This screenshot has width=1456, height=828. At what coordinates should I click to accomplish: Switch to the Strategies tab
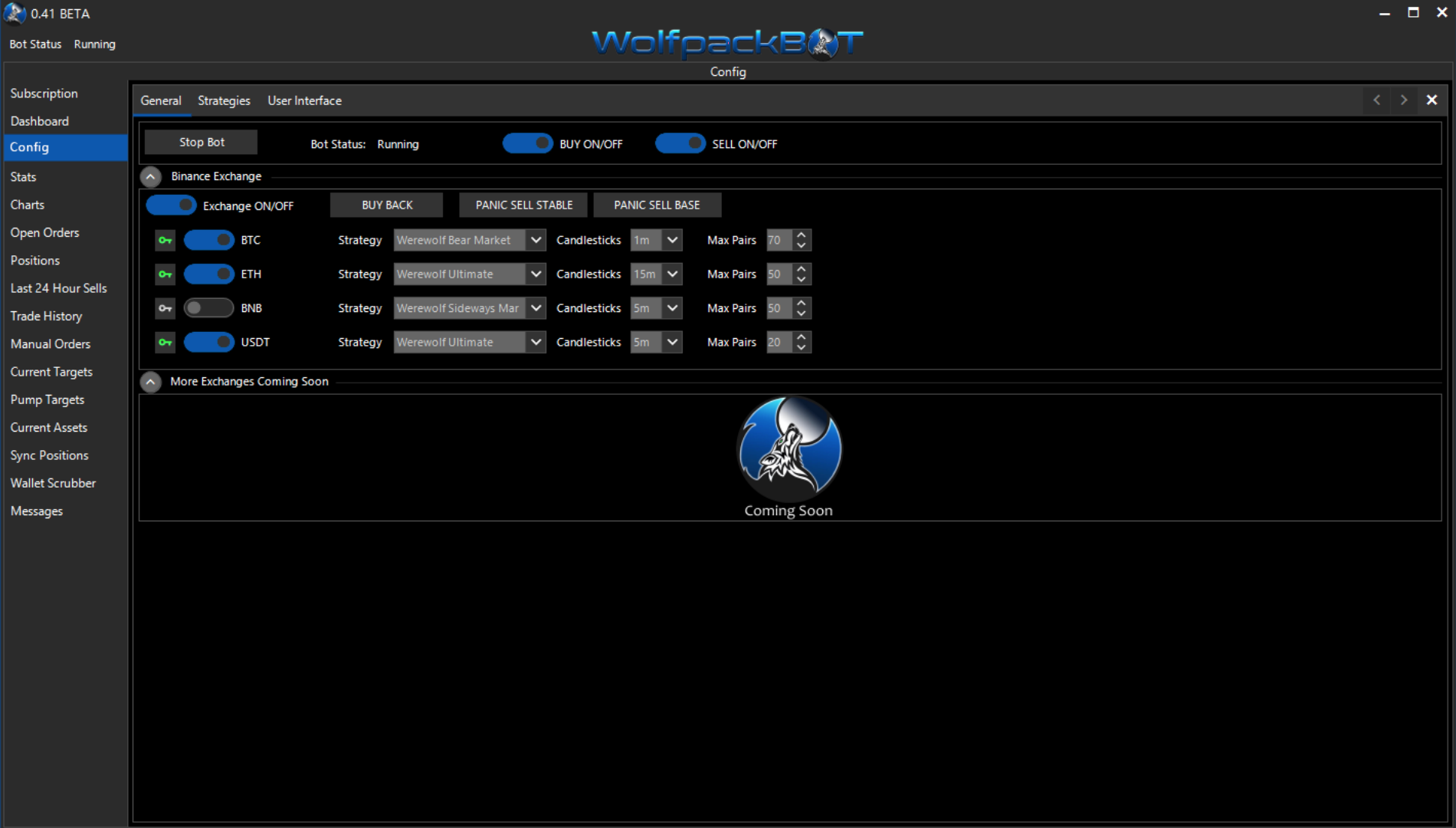tap(224, 100)
